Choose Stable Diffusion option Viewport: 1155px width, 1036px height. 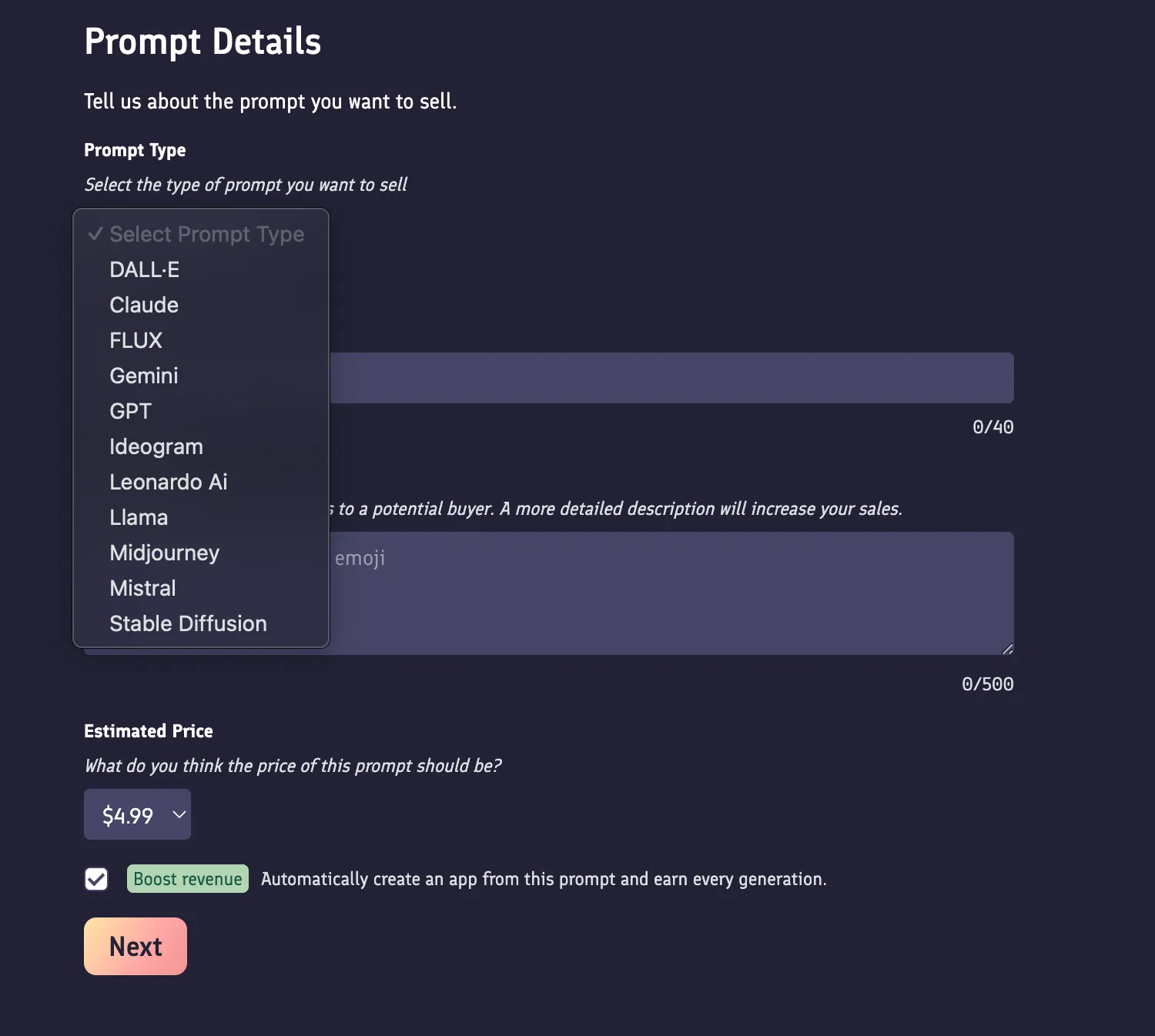click(x=189, y=623)
